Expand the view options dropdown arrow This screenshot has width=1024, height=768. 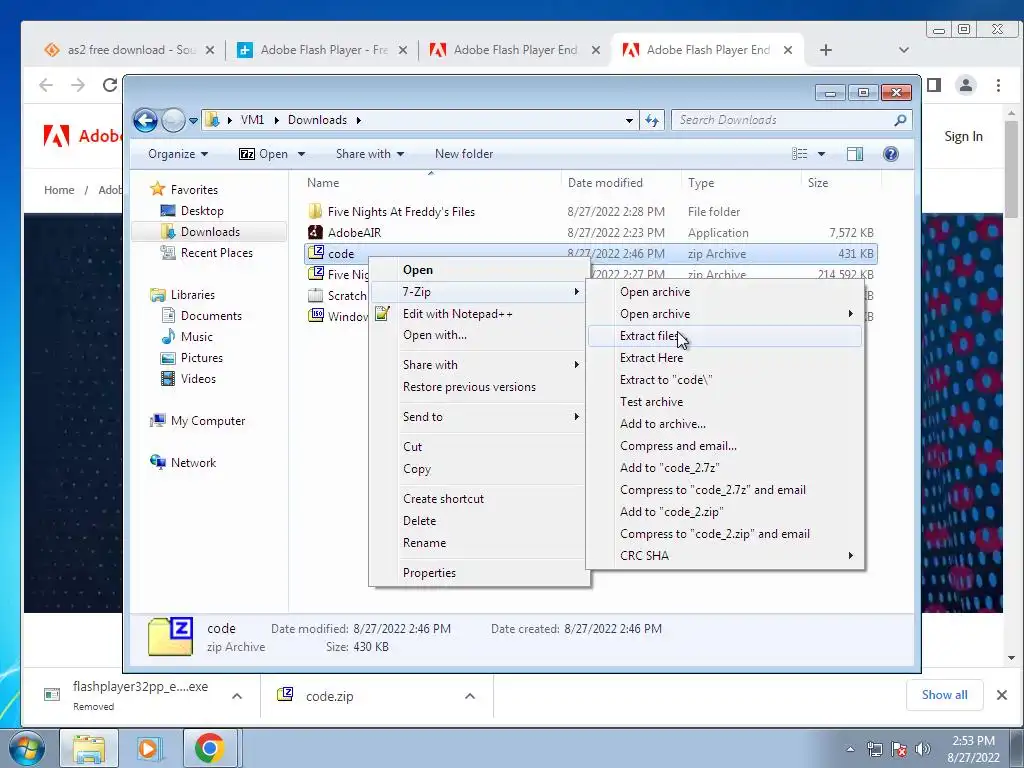[822, 154]
